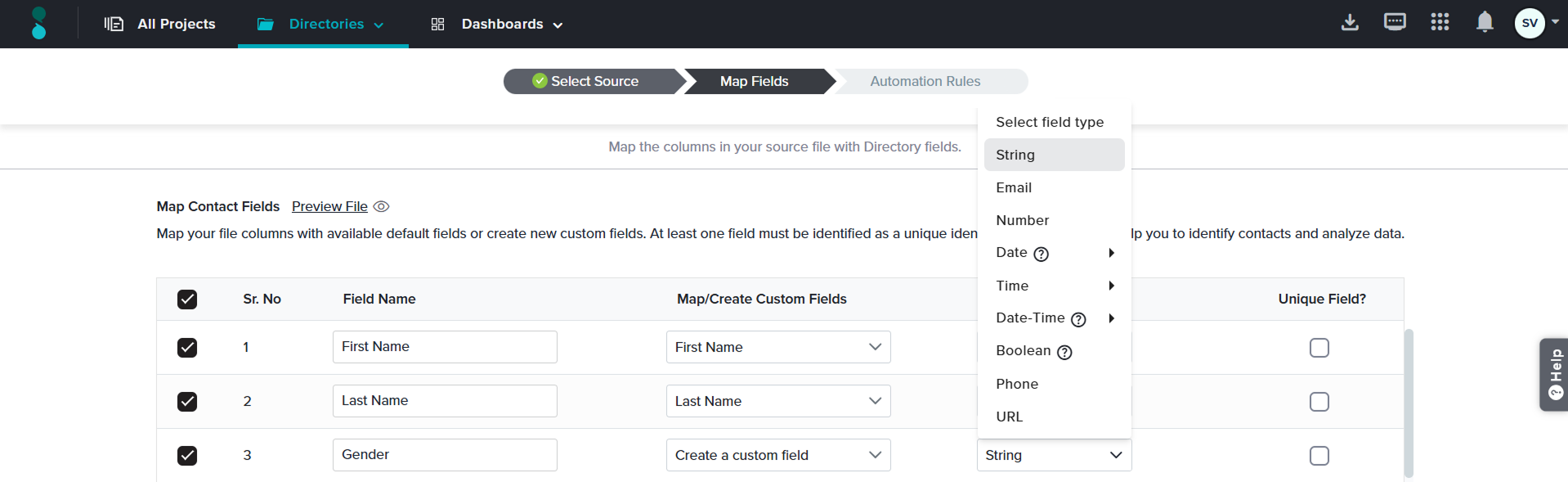Click the download icon in top bar
1568x482 pixels.
click(1350, 23)
